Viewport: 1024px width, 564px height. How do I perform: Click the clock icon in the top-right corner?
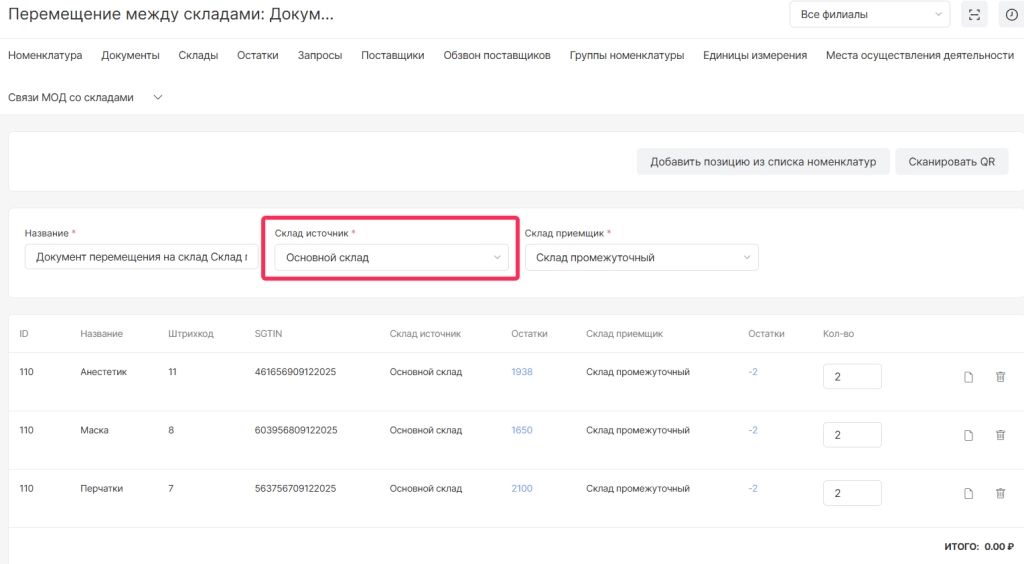coord(1011,15)
